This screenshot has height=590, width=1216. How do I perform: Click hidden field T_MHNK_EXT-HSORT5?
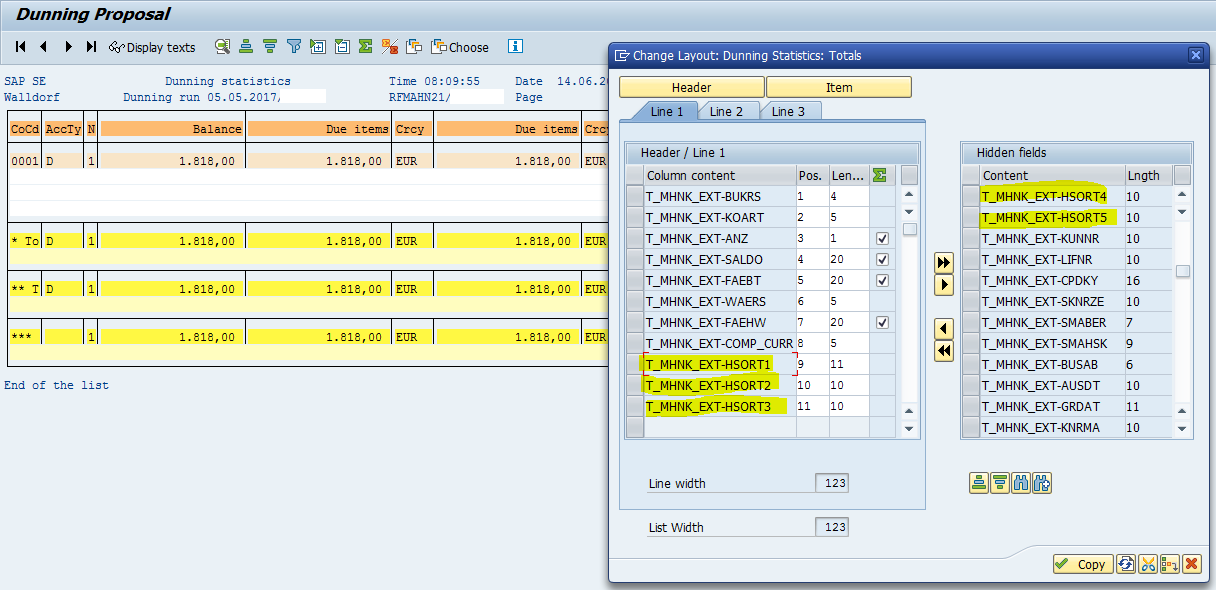pos(1051,218)
